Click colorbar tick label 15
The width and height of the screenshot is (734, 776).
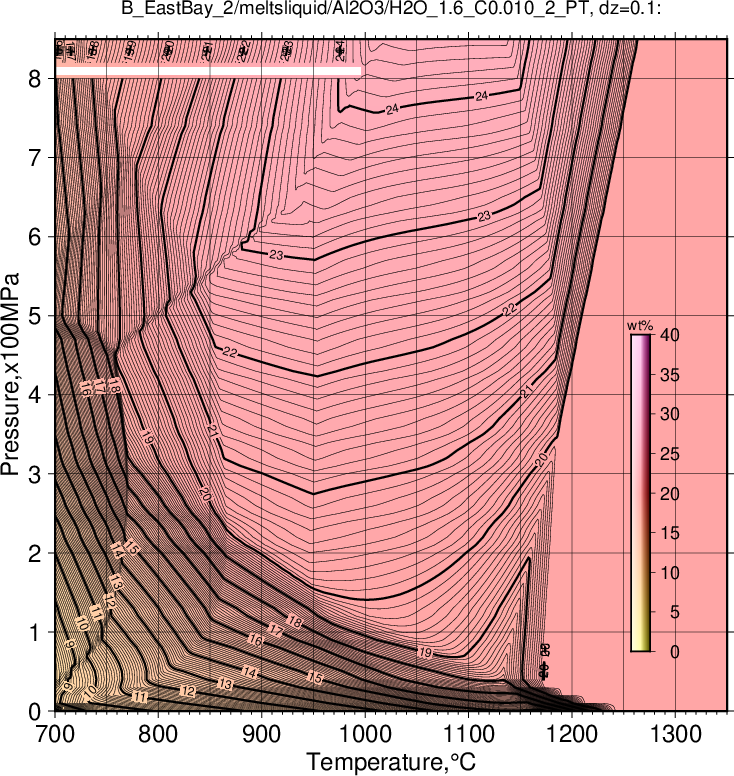[670, 533]
